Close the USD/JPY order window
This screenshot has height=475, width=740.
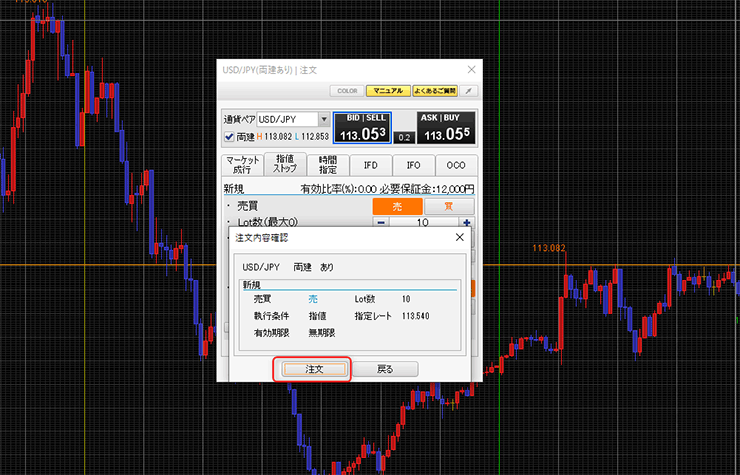(x=471, y=68)
